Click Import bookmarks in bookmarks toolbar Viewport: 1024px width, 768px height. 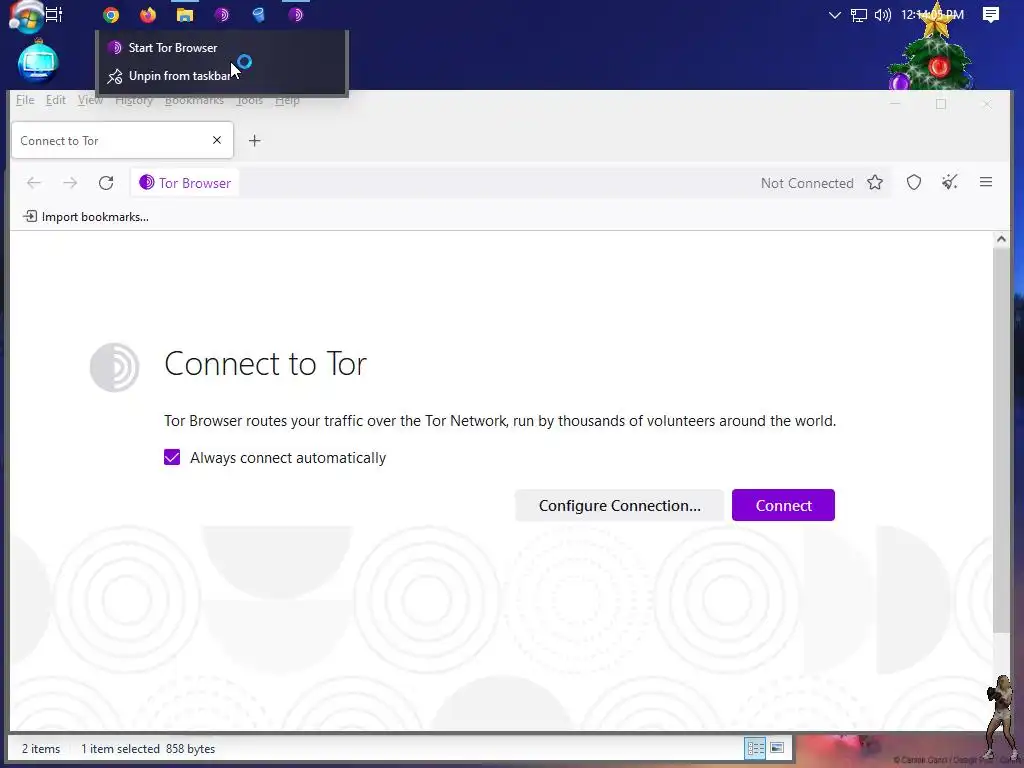tap(86, 217)
